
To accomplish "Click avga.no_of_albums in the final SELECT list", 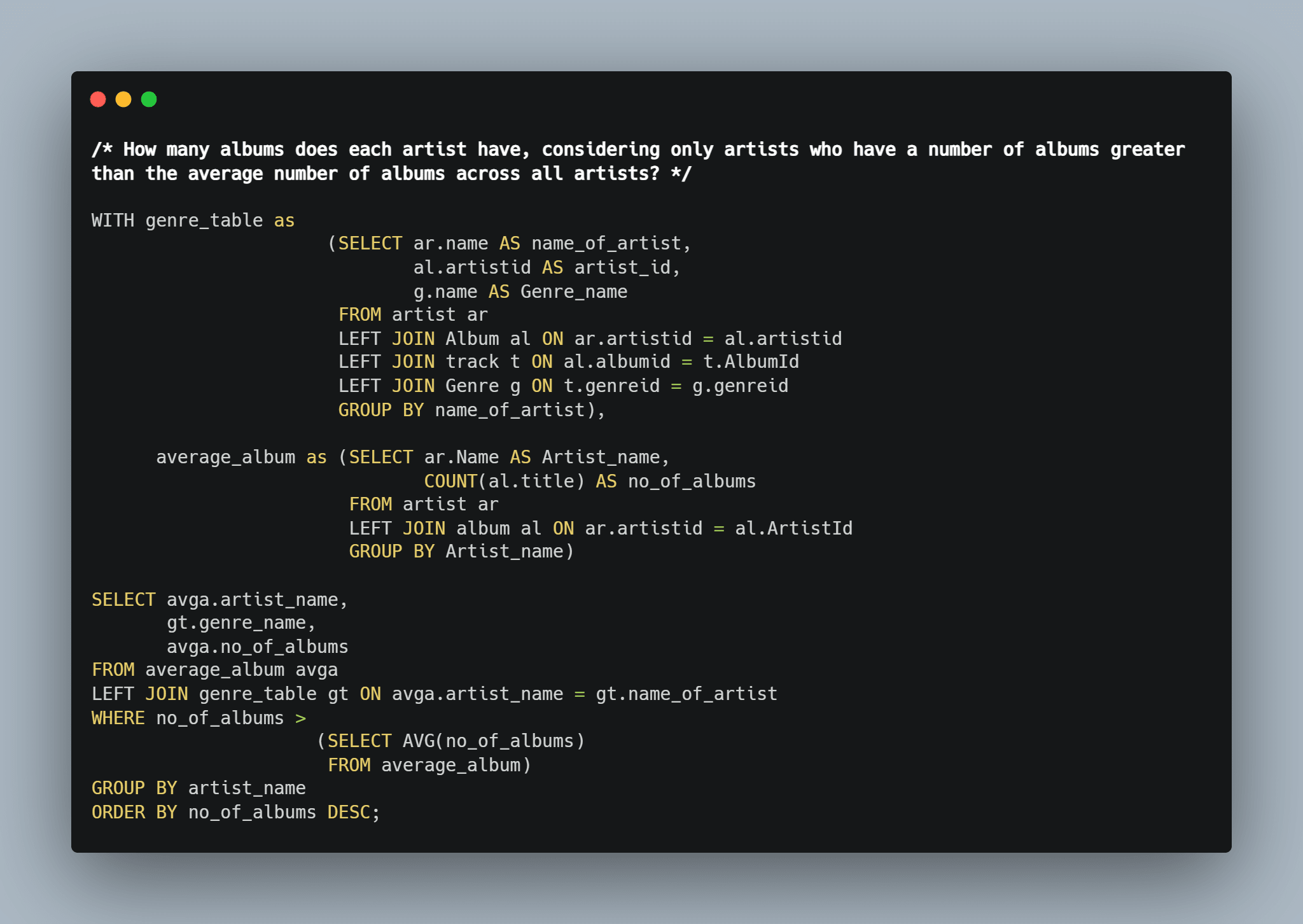I will (x=257, y=647).
